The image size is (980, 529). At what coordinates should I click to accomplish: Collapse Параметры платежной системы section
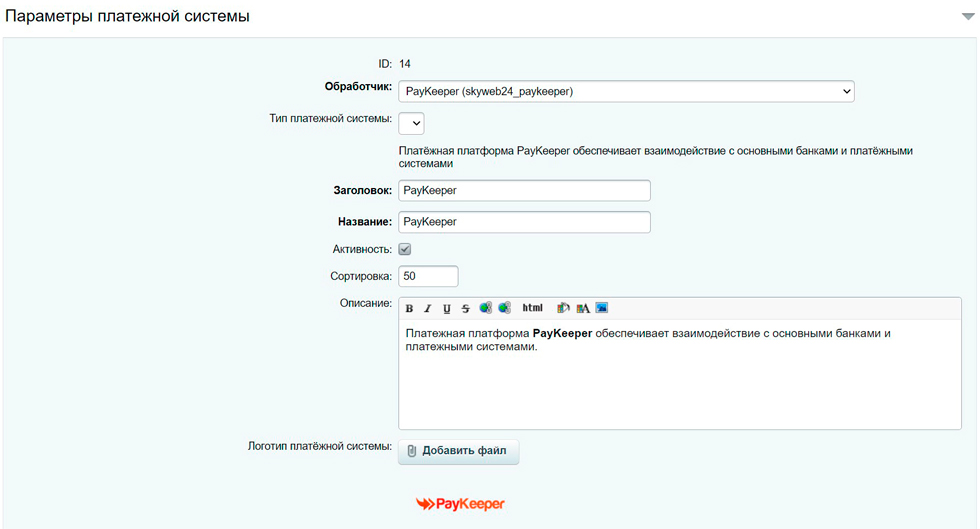968,17
